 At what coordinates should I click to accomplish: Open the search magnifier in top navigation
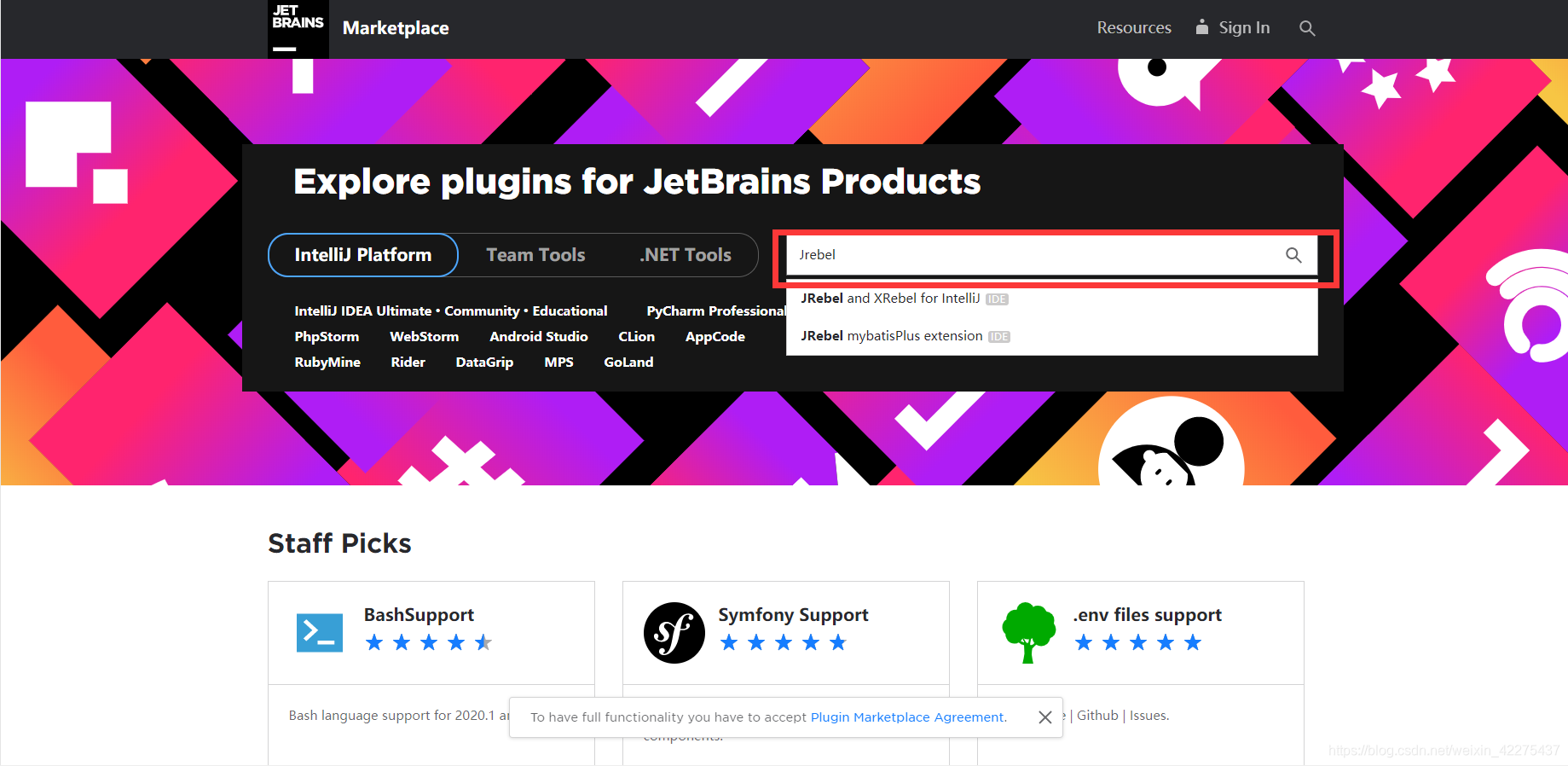pos(1307,28)
